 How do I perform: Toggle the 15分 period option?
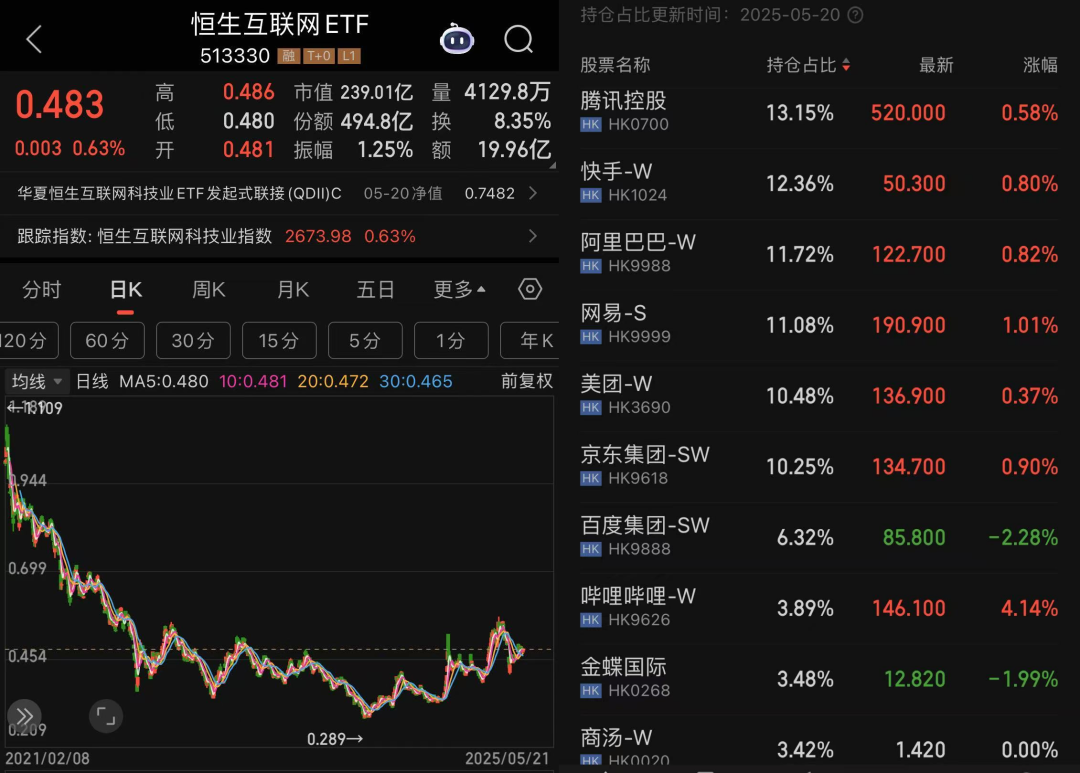click(x=279, y=341)
